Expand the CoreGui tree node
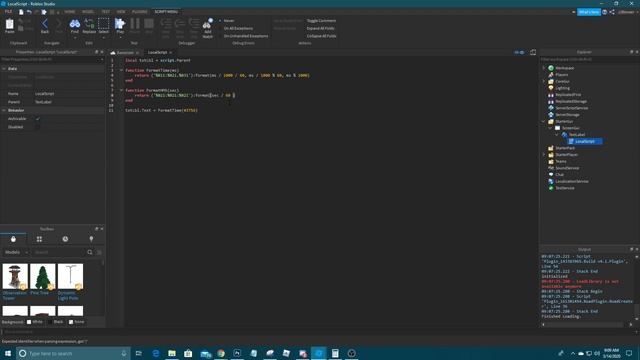Image resolution: width=640 pixels, height=360 pixels. 544,82
